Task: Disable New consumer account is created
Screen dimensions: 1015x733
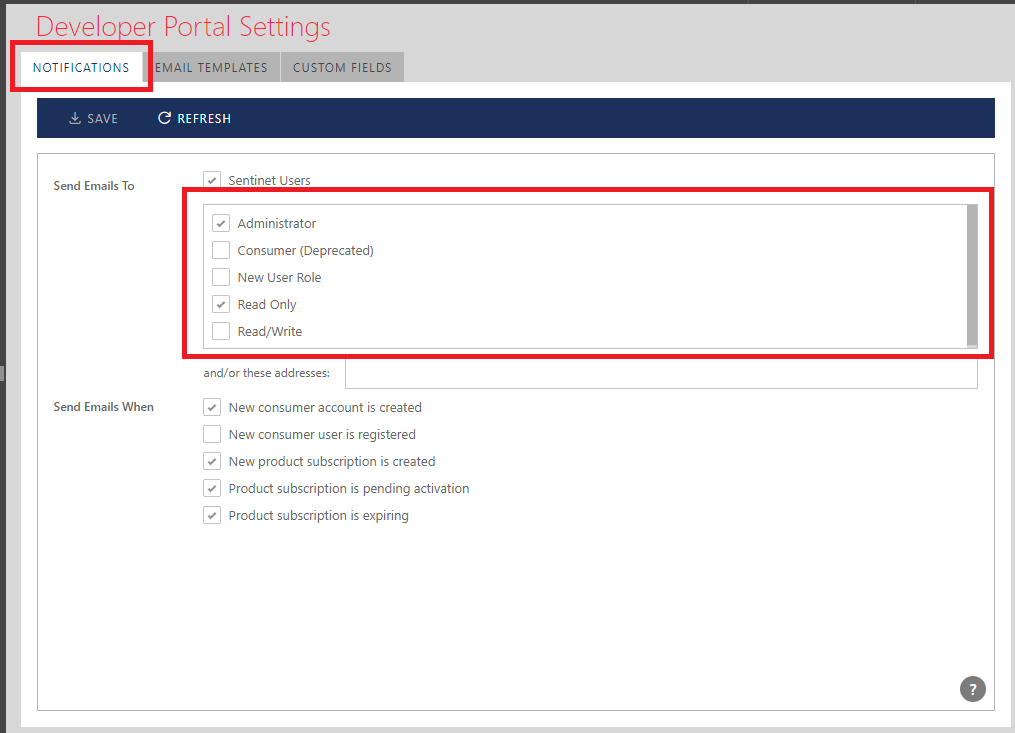Action: [x=212, y=408]
